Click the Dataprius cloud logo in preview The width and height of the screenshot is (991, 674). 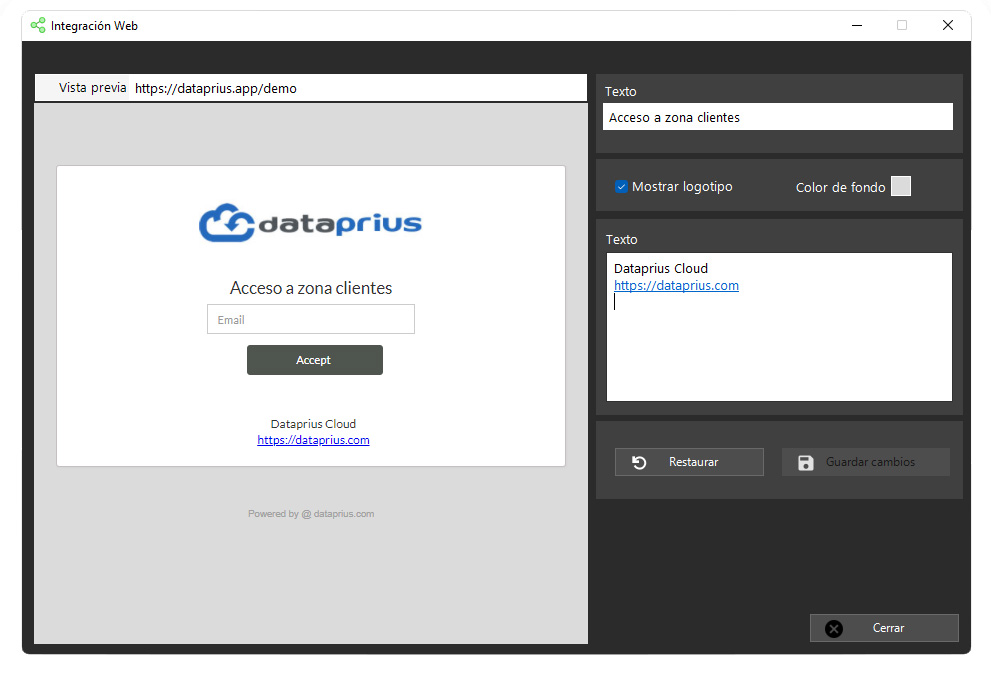(310, 223)
